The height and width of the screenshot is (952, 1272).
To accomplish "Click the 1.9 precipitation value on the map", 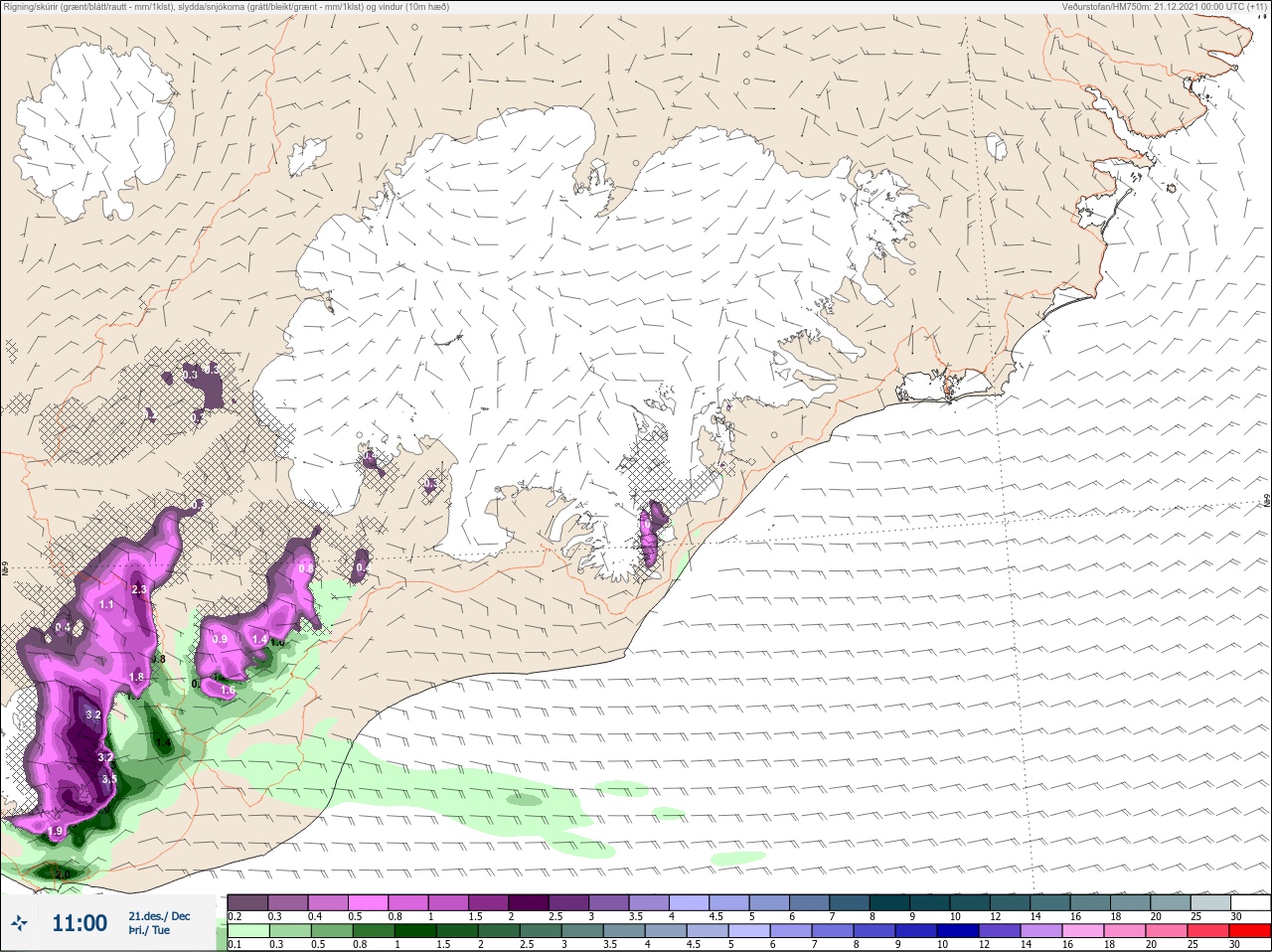I will click(56, 831).
